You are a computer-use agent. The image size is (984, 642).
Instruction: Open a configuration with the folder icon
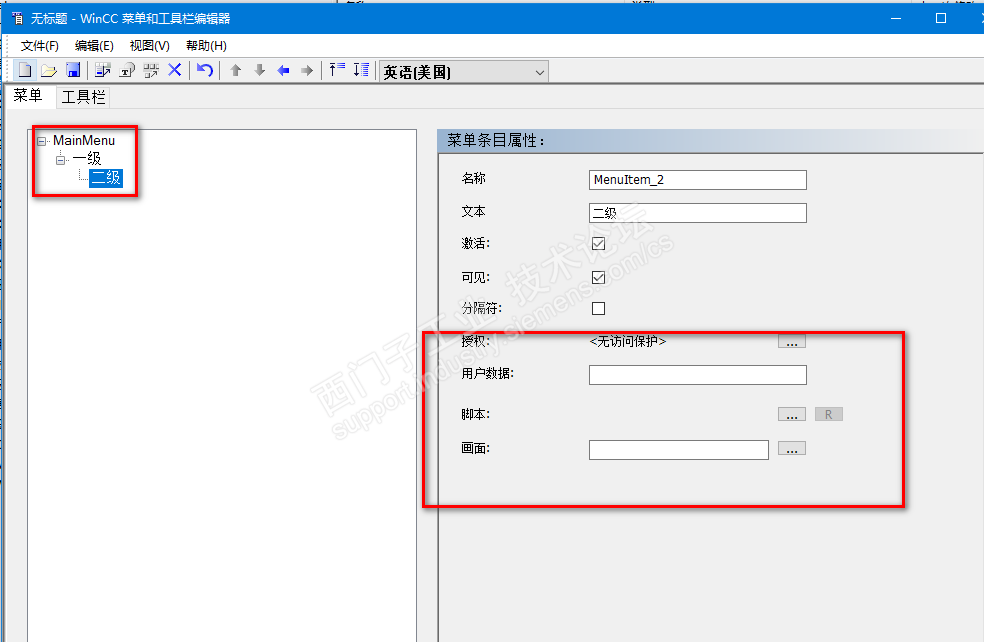(x=49, y=70)
